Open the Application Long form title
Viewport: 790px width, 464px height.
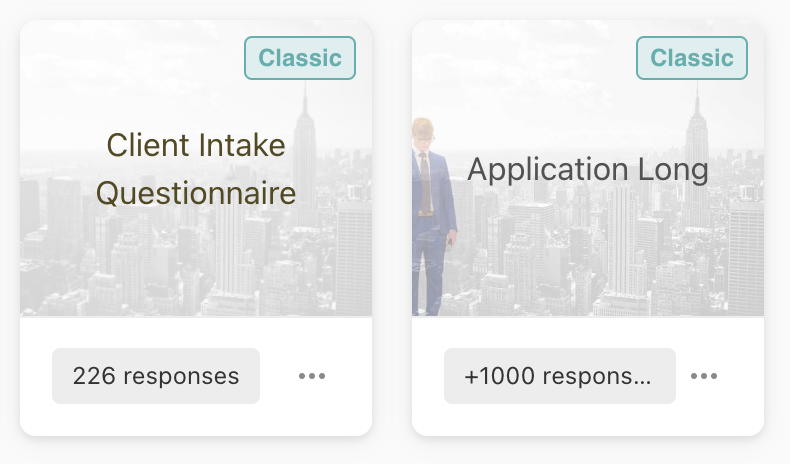click(588, 169)
